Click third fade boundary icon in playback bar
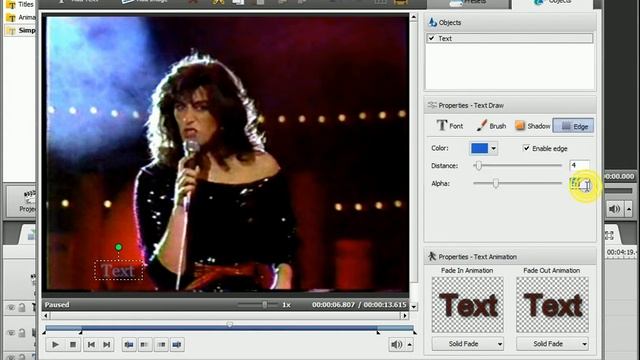Image resolution: width=640 pixels, height=360 pixels. coord(161,344)
